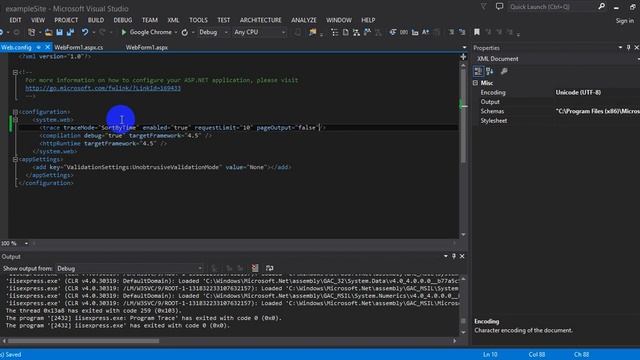Open the Output window options arrow
640x360 pixels.
[446, 256]
